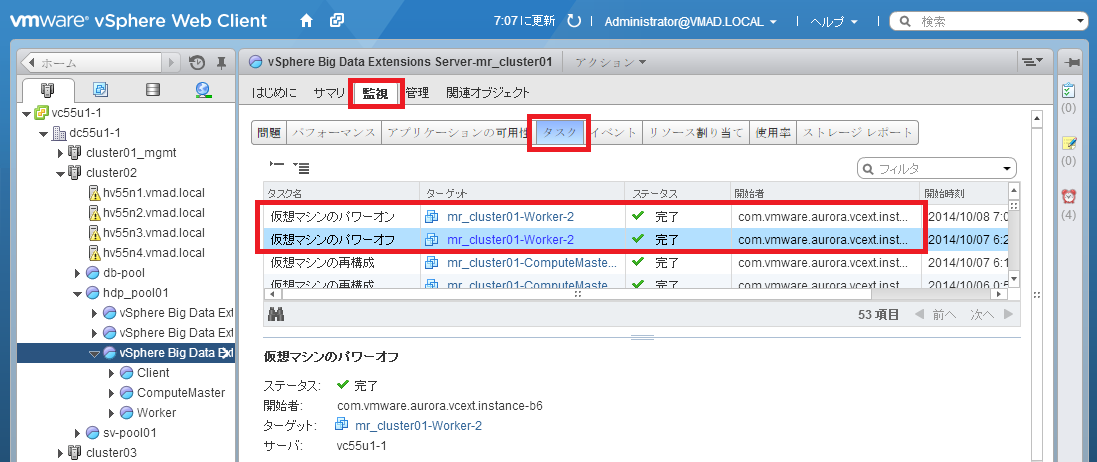Switch to the サマリ tab
This screenshot has height=462, width=1097.
tap(329, 92)
